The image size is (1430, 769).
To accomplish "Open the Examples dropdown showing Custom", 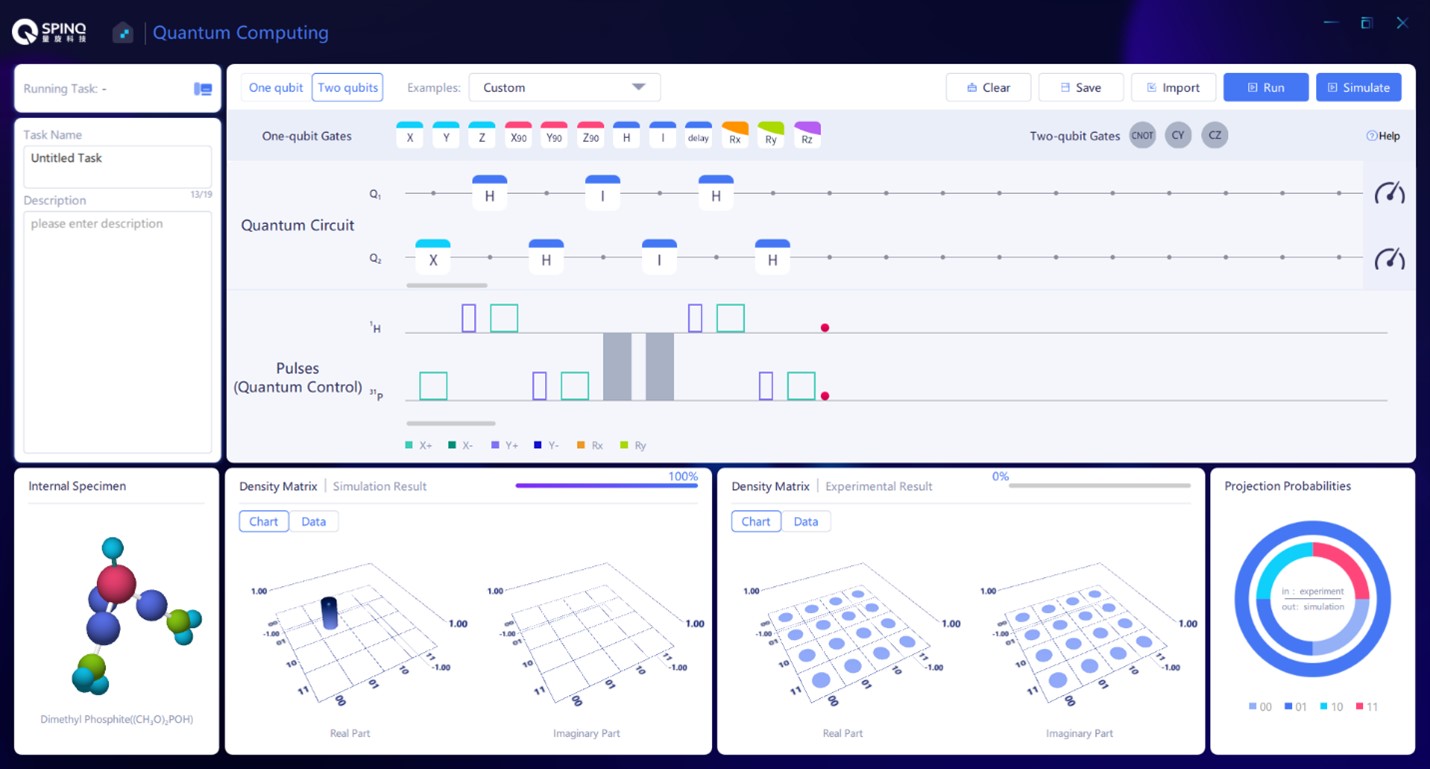I will pos(565,88).
